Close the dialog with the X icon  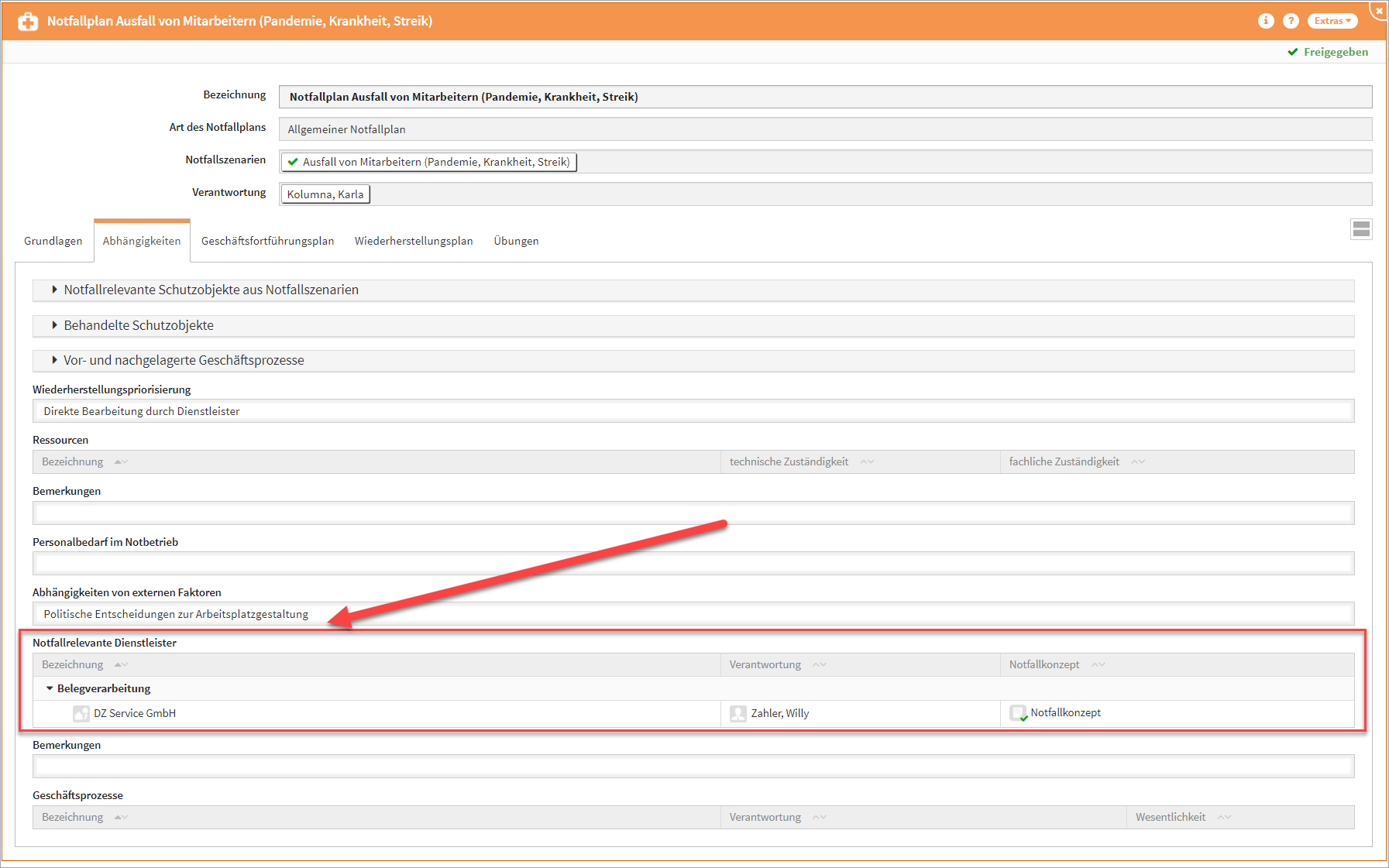[1379, 11]
